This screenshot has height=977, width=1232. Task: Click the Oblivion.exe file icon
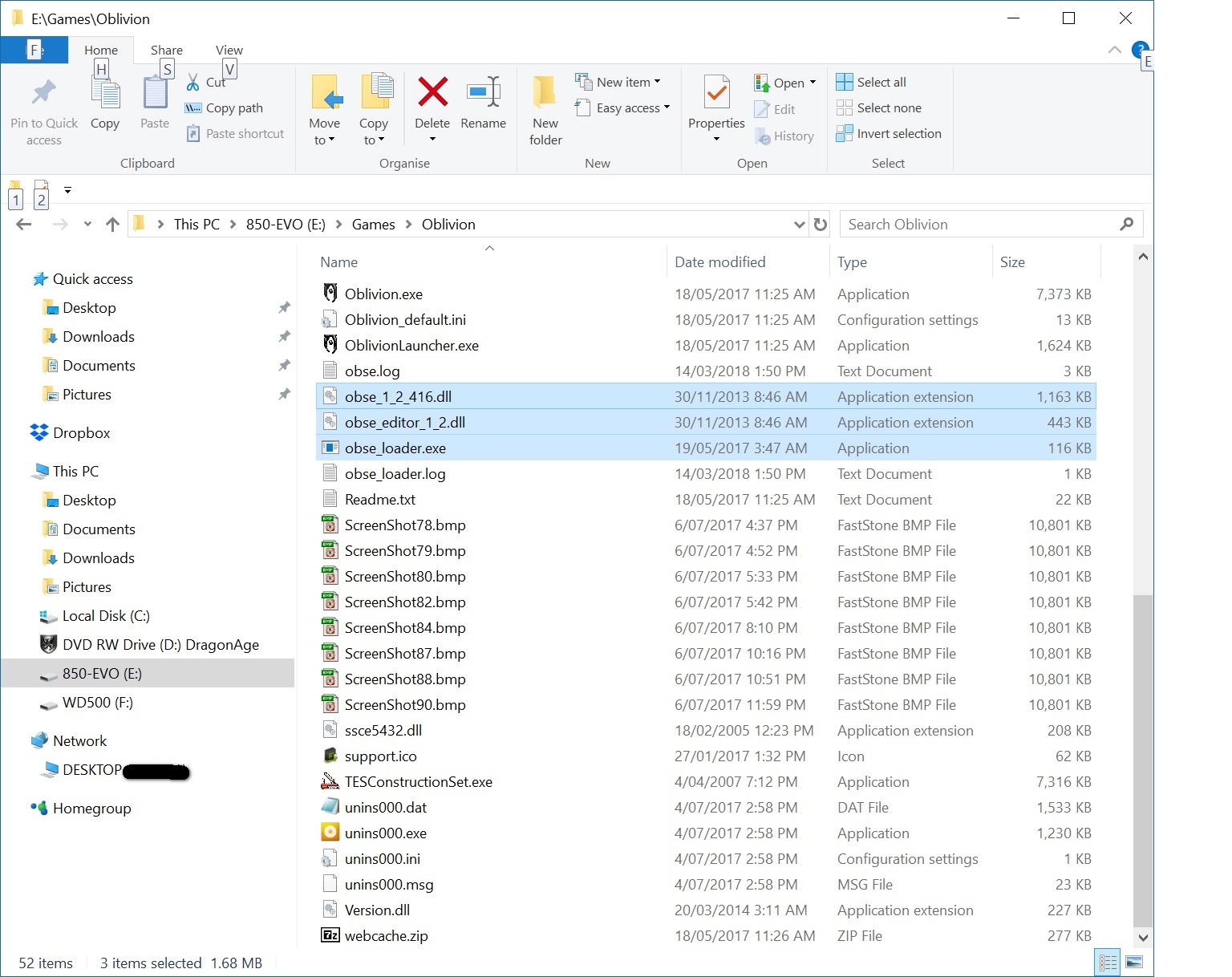[x=330, y=294]
